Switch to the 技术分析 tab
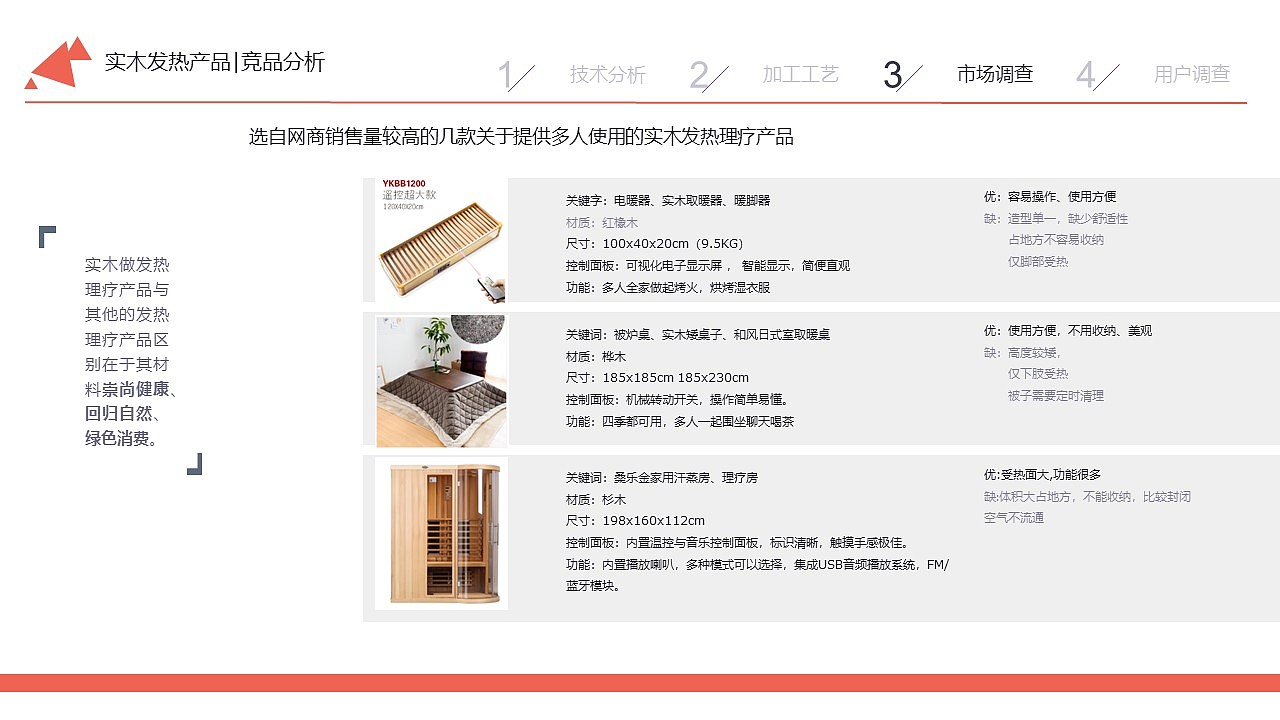The height and width of the screenshot is (720, 1280). [606, 72]
